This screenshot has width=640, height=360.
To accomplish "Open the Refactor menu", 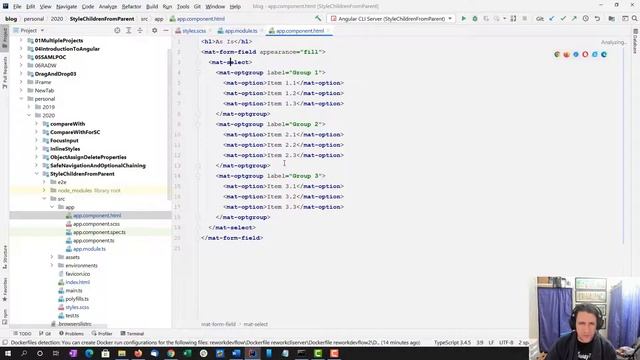I will pos(131,7).
